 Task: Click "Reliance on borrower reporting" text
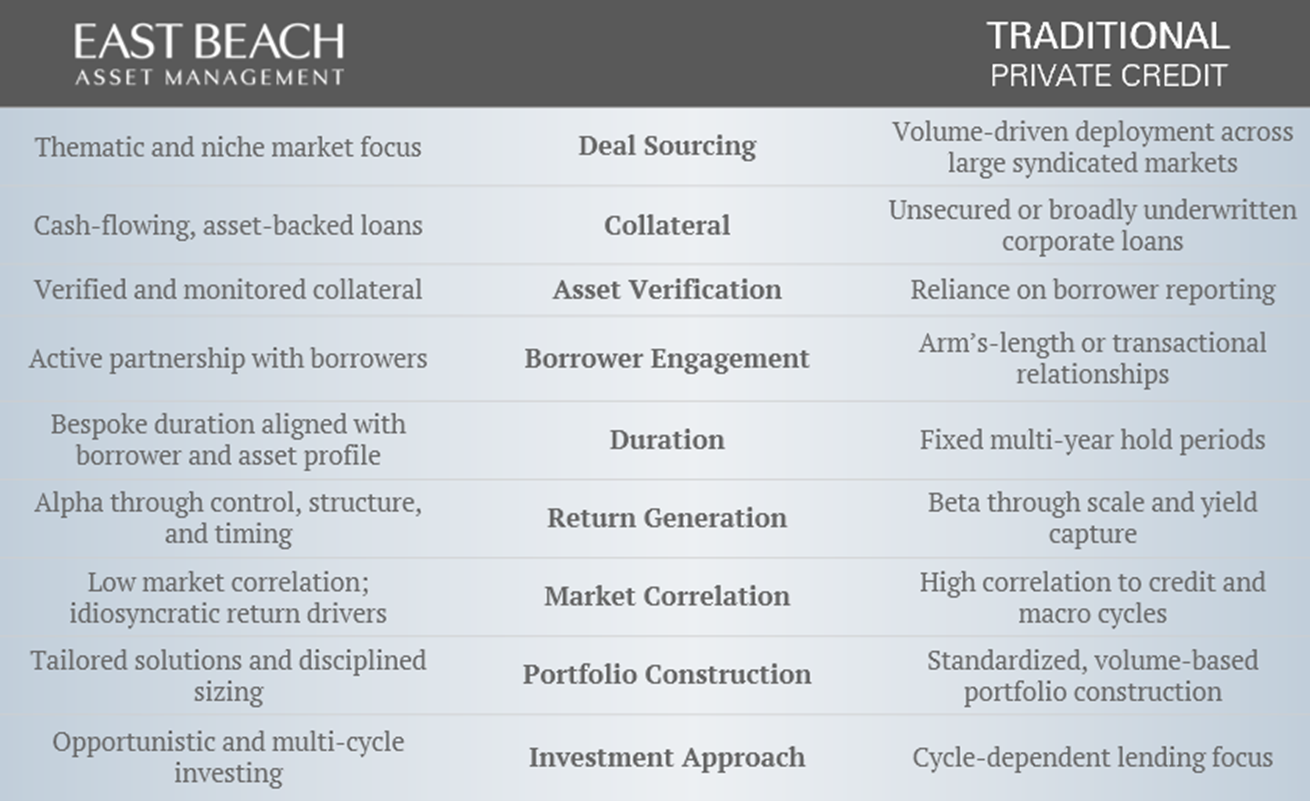pos(1092,290)
